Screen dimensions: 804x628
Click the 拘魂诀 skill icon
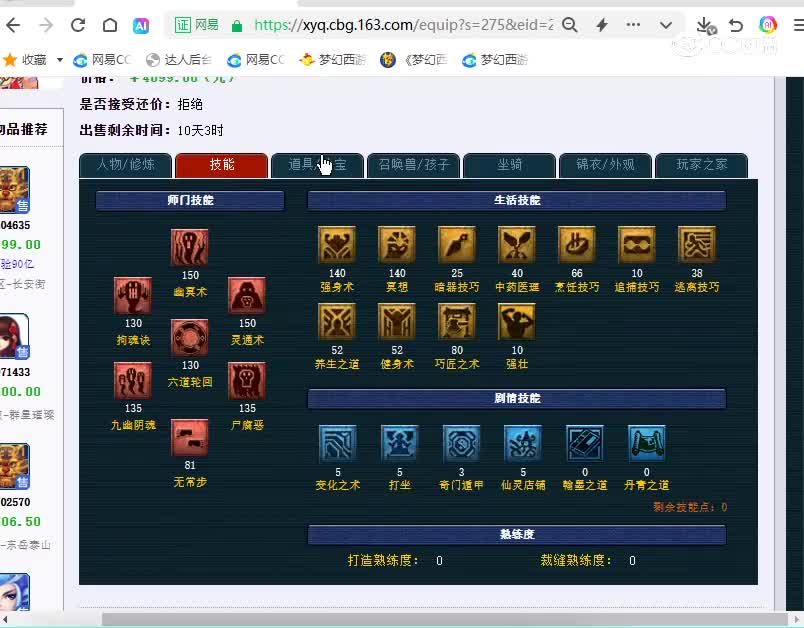point(133,296)
